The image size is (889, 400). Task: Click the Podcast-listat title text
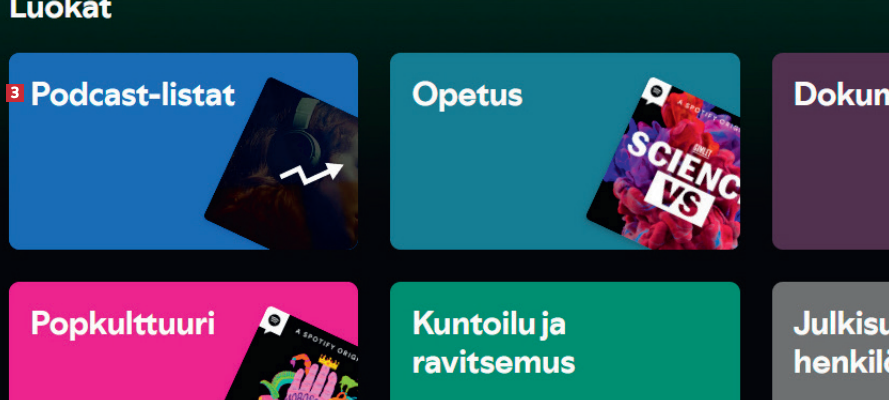tap(133, 94)
